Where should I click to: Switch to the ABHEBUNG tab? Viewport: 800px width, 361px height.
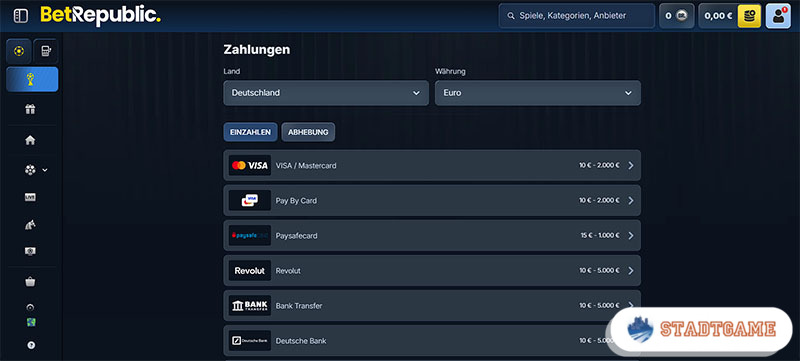pyautogui.click(x=308, y=132)
